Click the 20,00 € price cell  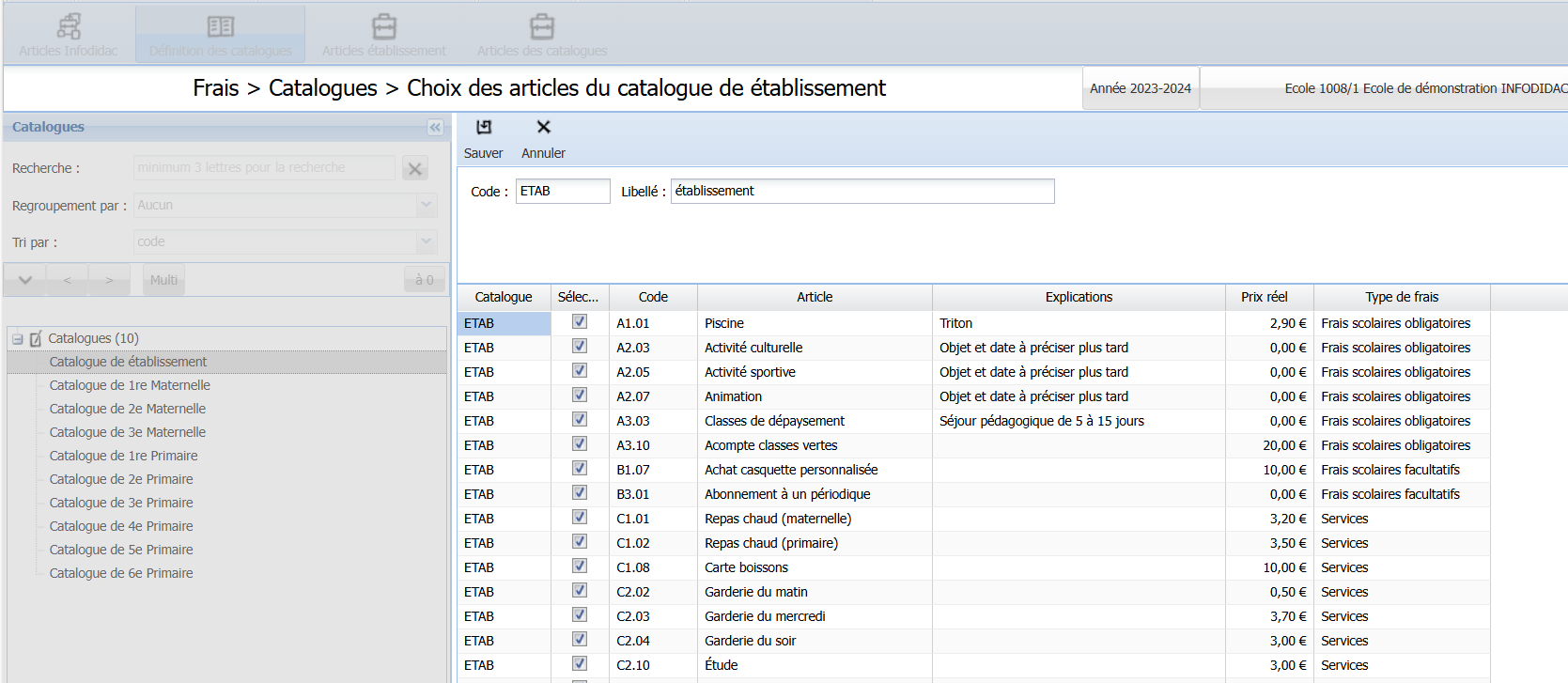point(1269,445)
